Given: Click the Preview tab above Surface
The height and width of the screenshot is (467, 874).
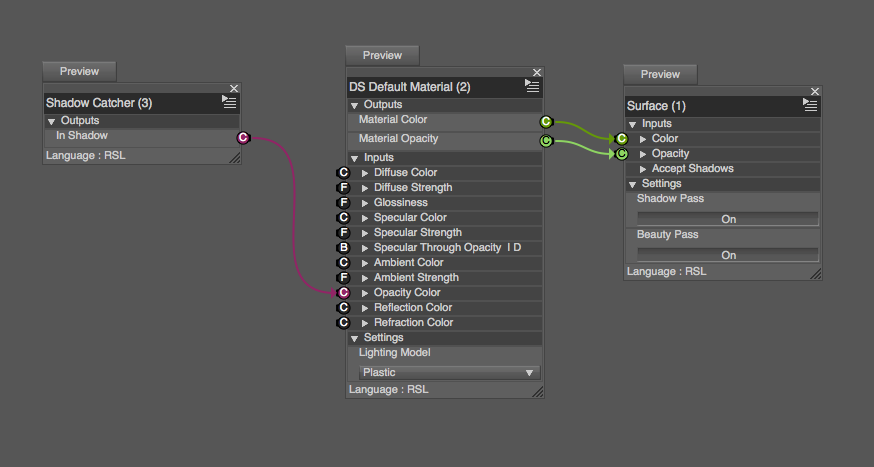Looking at the screenshot, I should [x=660, y=75].
